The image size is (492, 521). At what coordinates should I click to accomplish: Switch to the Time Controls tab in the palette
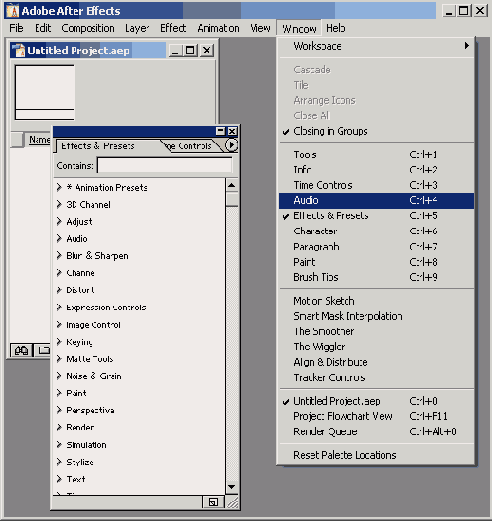click(191, 146)
